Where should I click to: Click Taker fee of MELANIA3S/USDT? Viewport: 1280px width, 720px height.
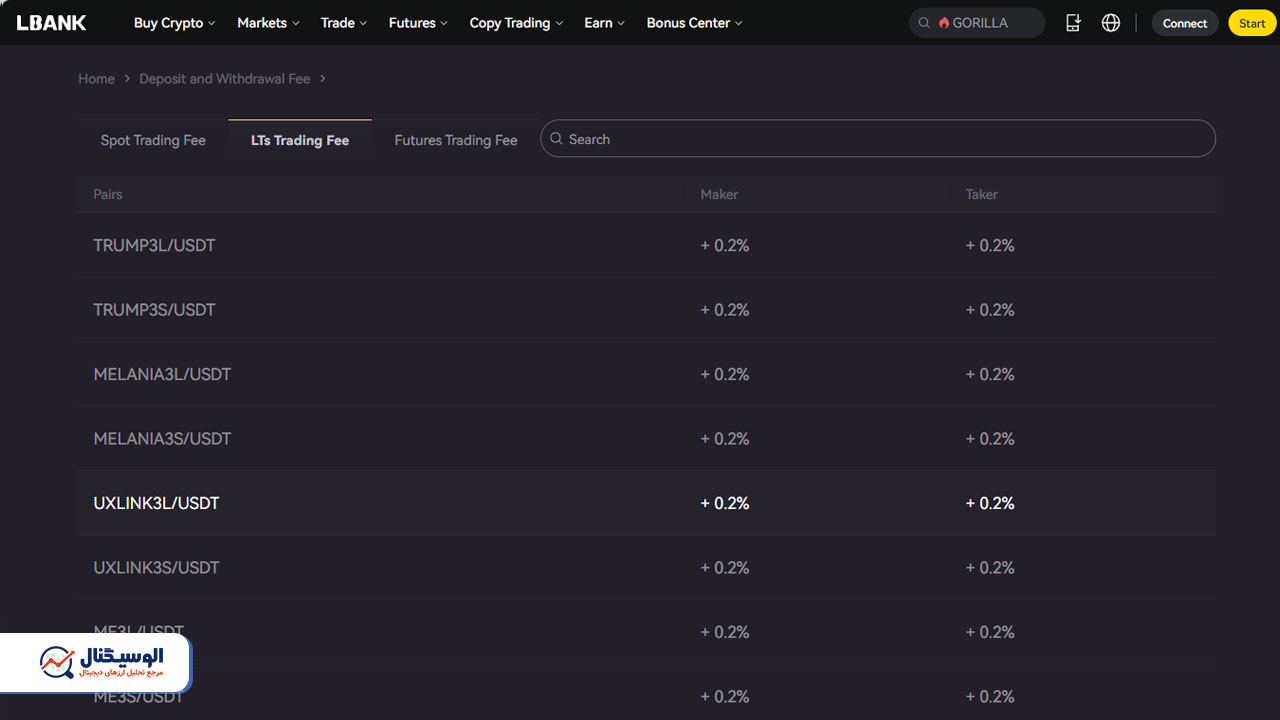[990, 439]
